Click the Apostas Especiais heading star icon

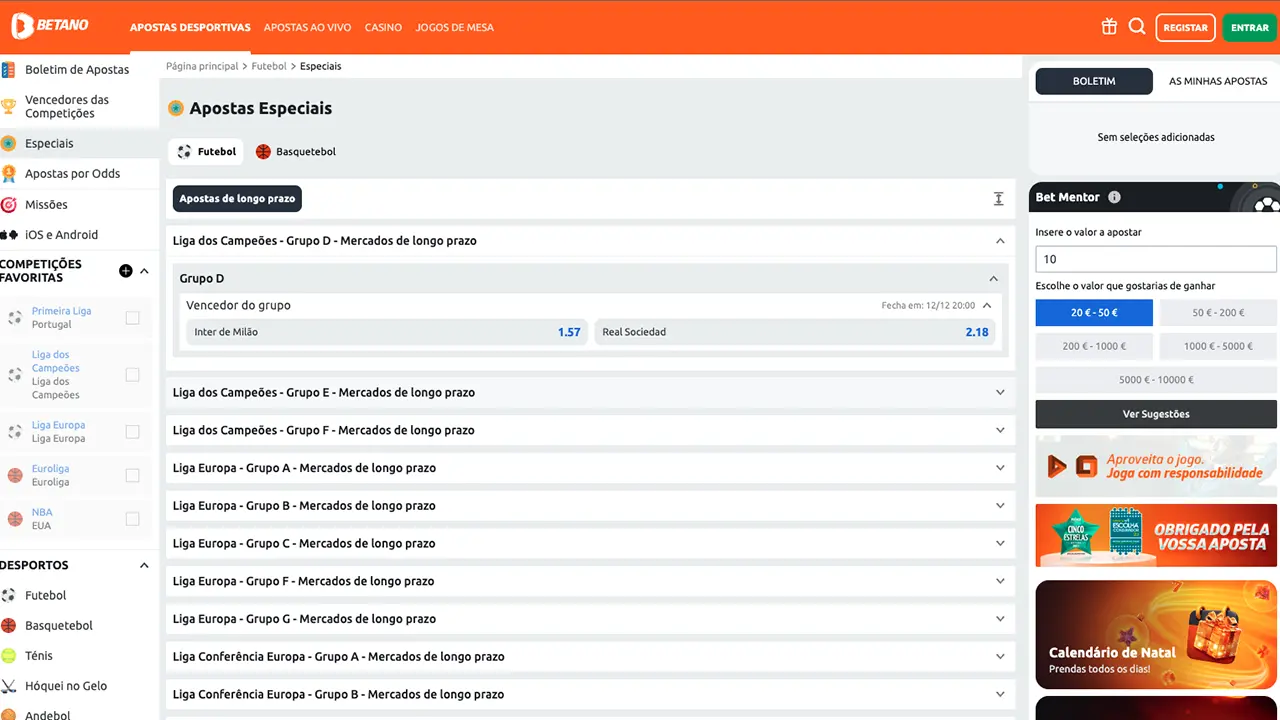click(176, 108)
